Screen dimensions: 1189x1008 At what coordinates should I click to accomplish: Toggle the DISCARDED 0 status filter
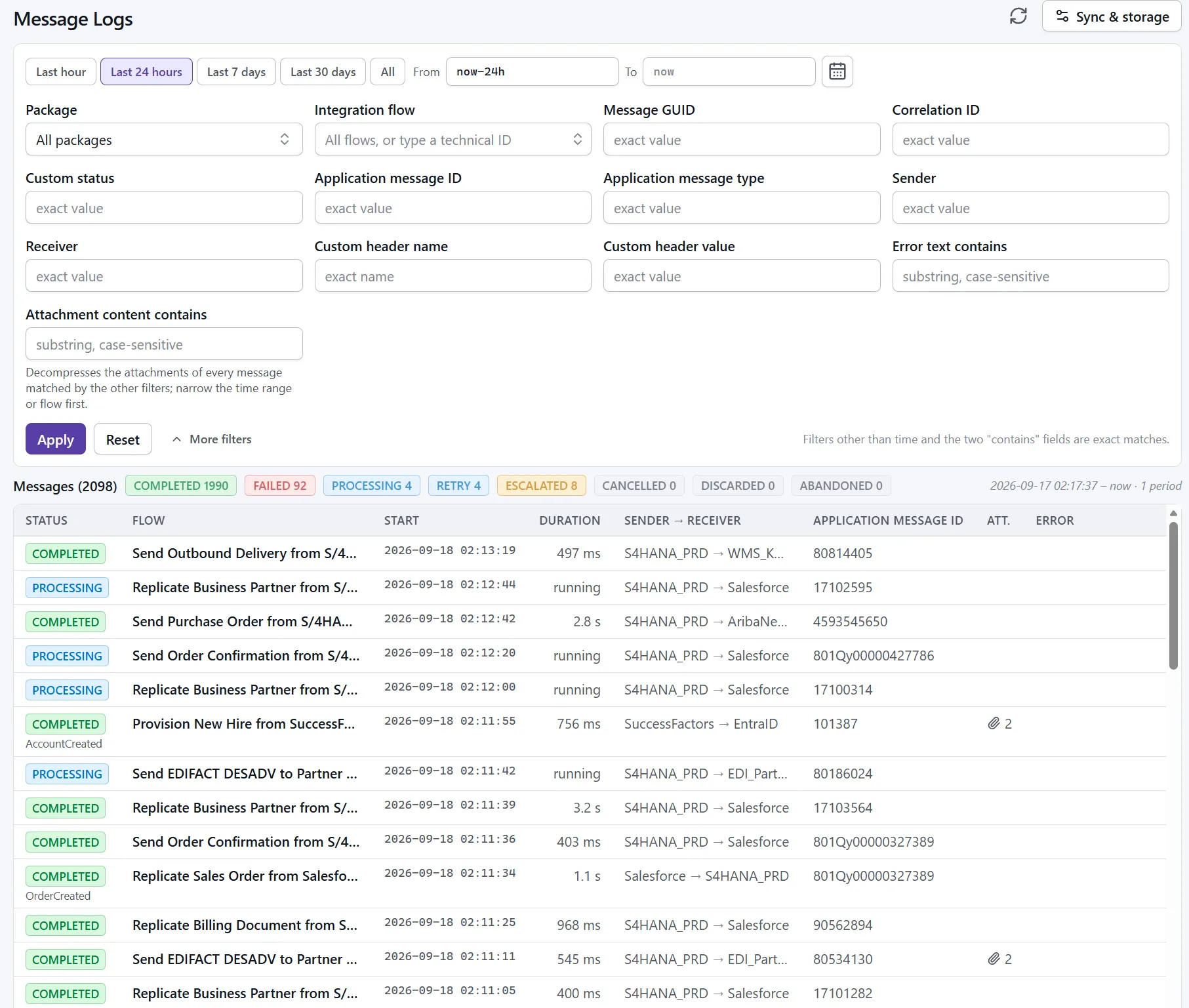click(x=738, y=485)
